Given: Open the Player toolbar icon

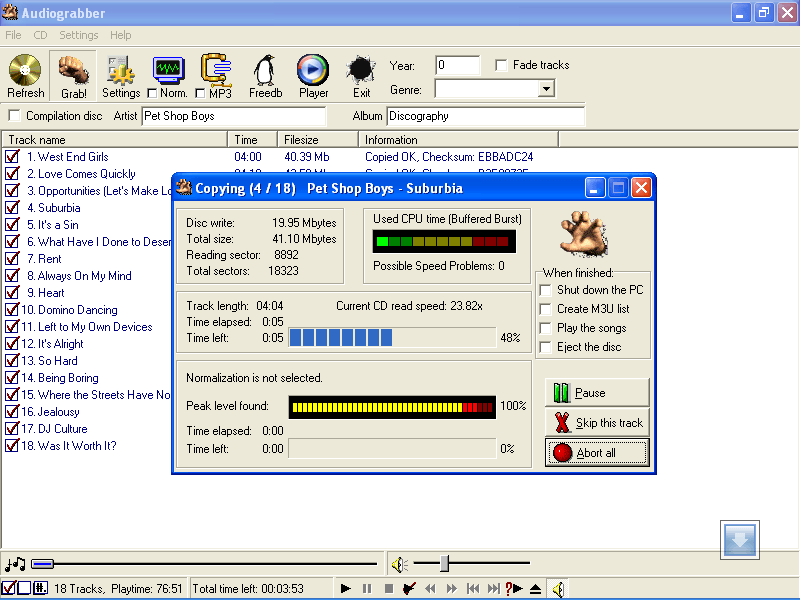Looking at the screenshot, I should click(x=313, y=71).
